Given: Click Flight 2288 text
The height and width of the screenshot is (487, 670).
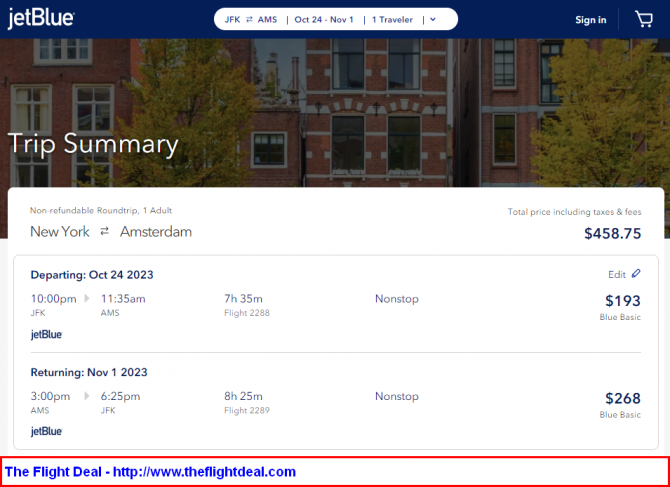Looking at the screenshot, I should (247, 313).
